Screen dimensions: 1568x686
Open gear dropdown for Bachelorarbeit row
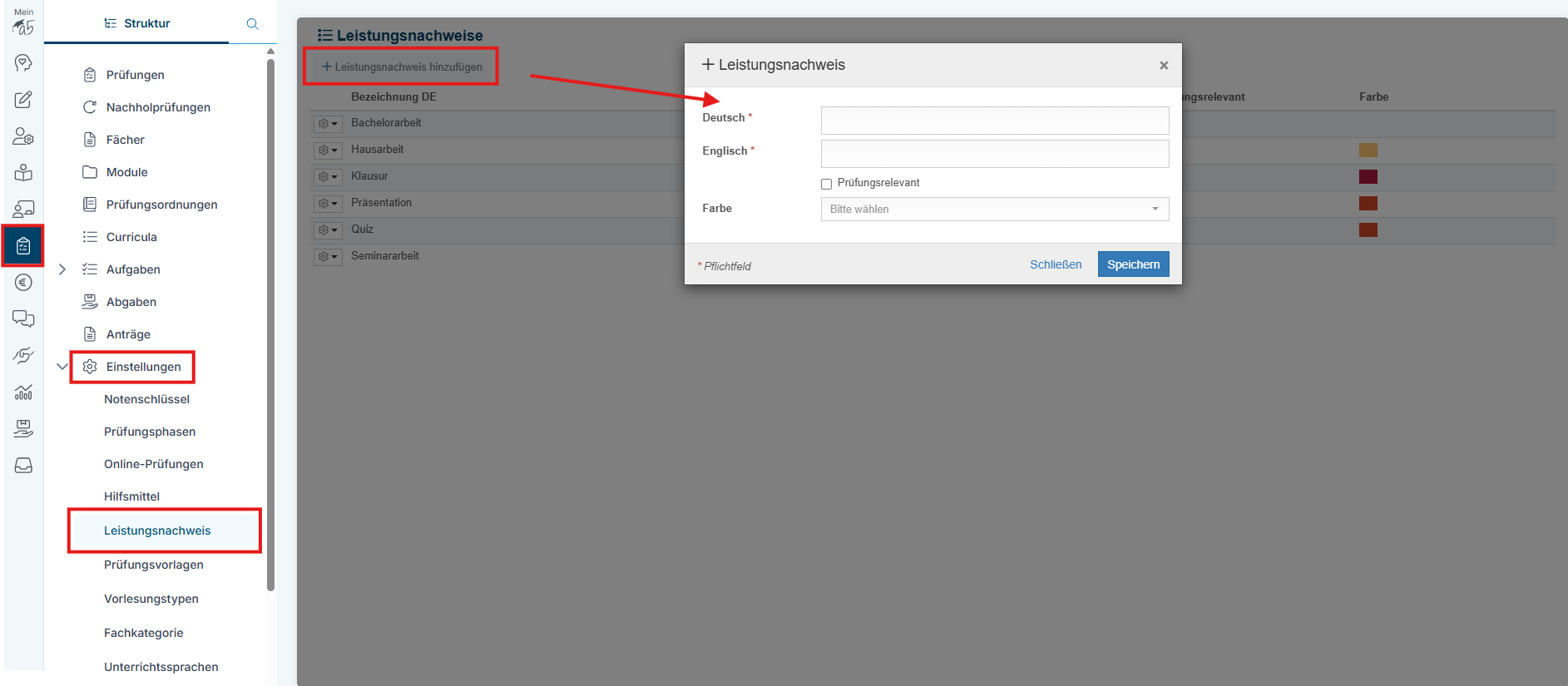pos(328,124)
